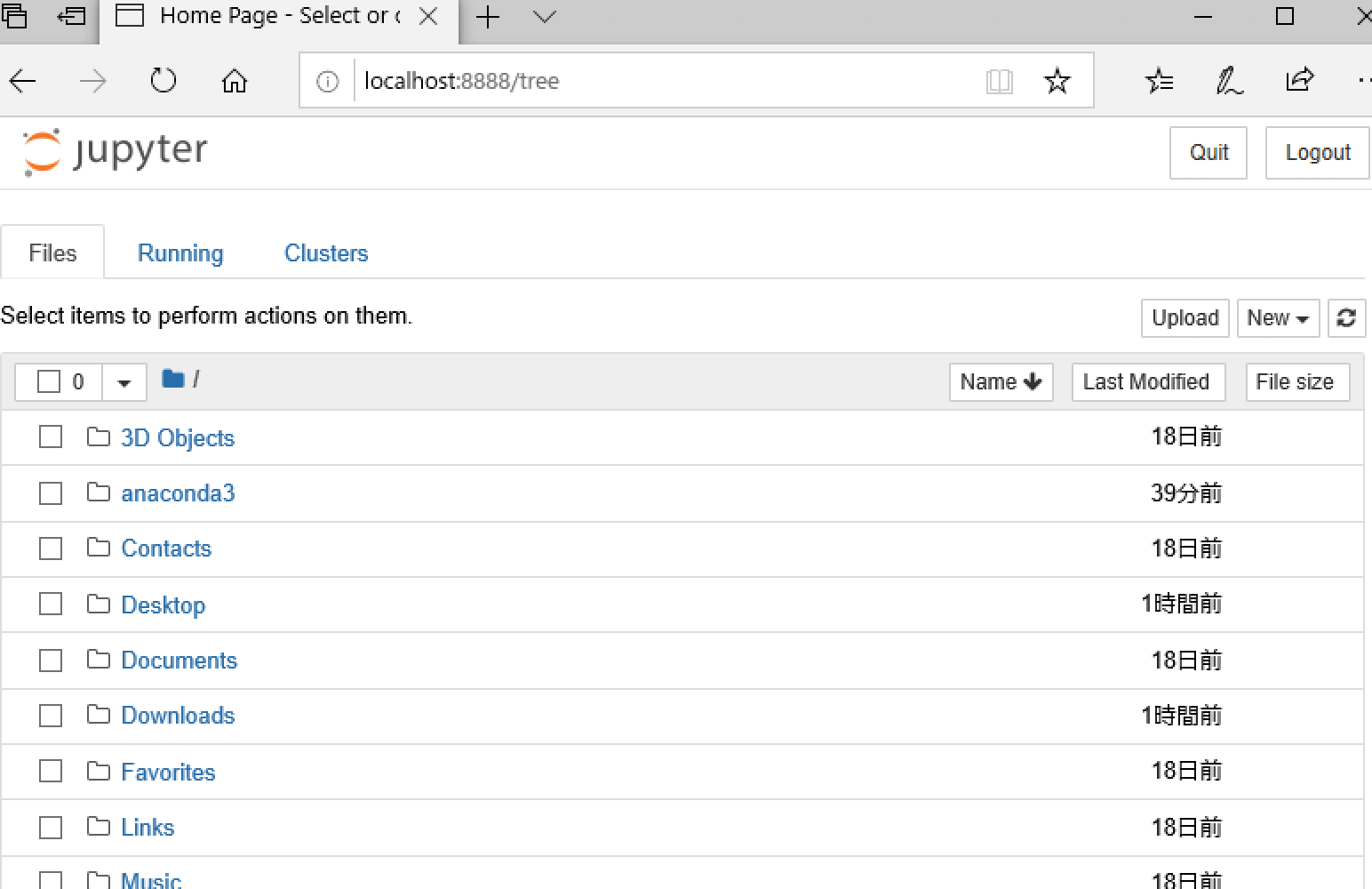
Task: Expand the New dropdown menu
Action: [1278, 318]
